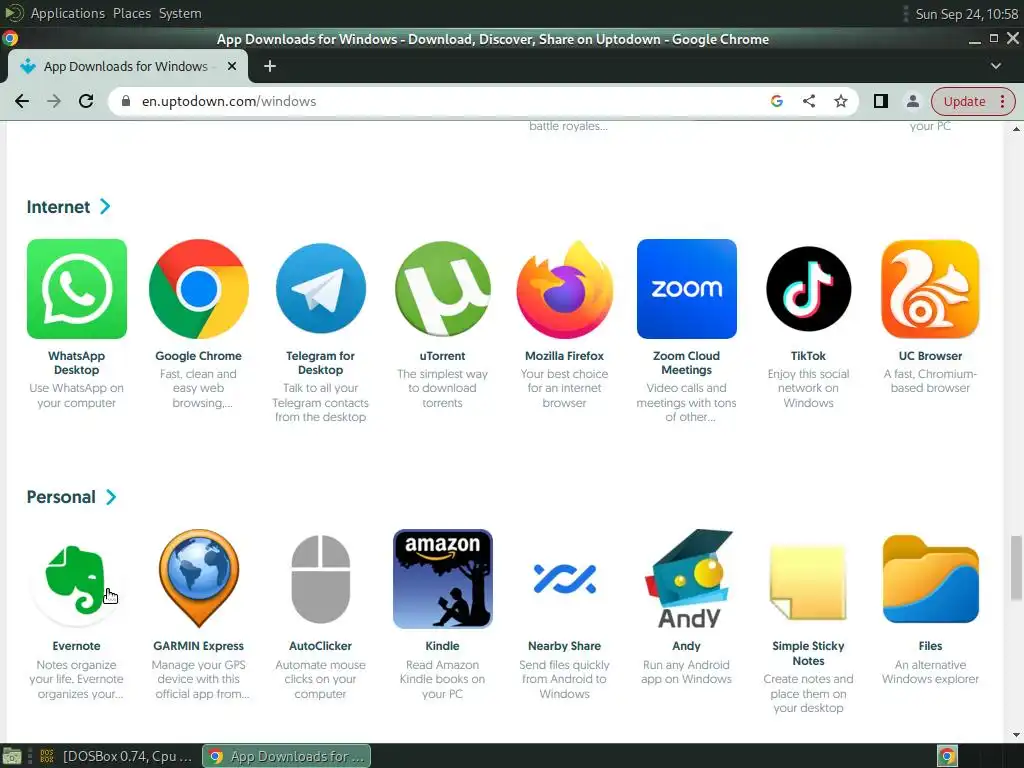Click the Nearby Share title text

[x=564, y=646]
